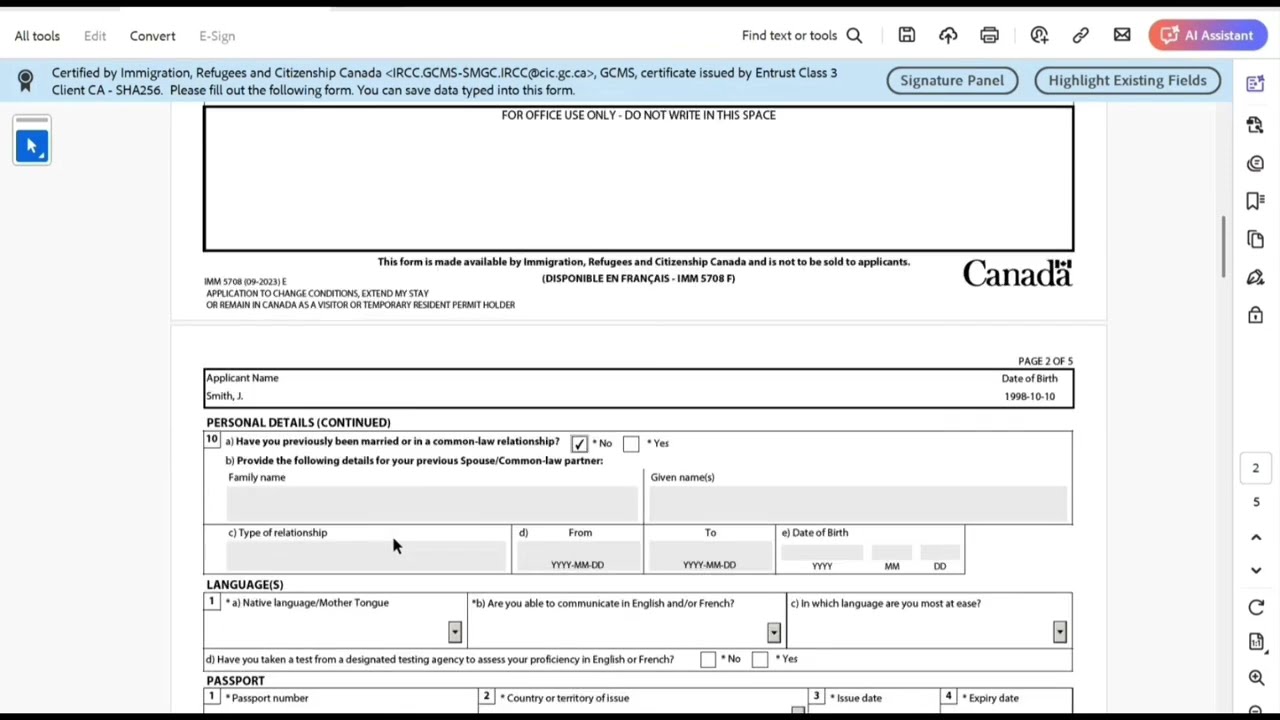Expand Native language/Mother Tongue dropdown
This screenshot has width=1280, height=720.
[x=455, y=632]
